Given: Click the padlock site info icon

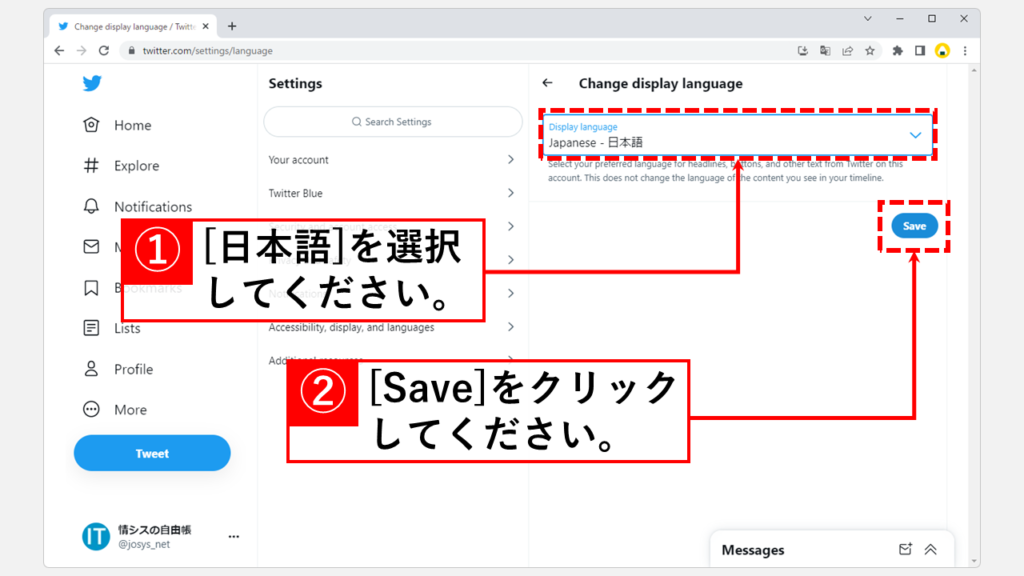Looking at the screenshot, I should click(131, 50).
